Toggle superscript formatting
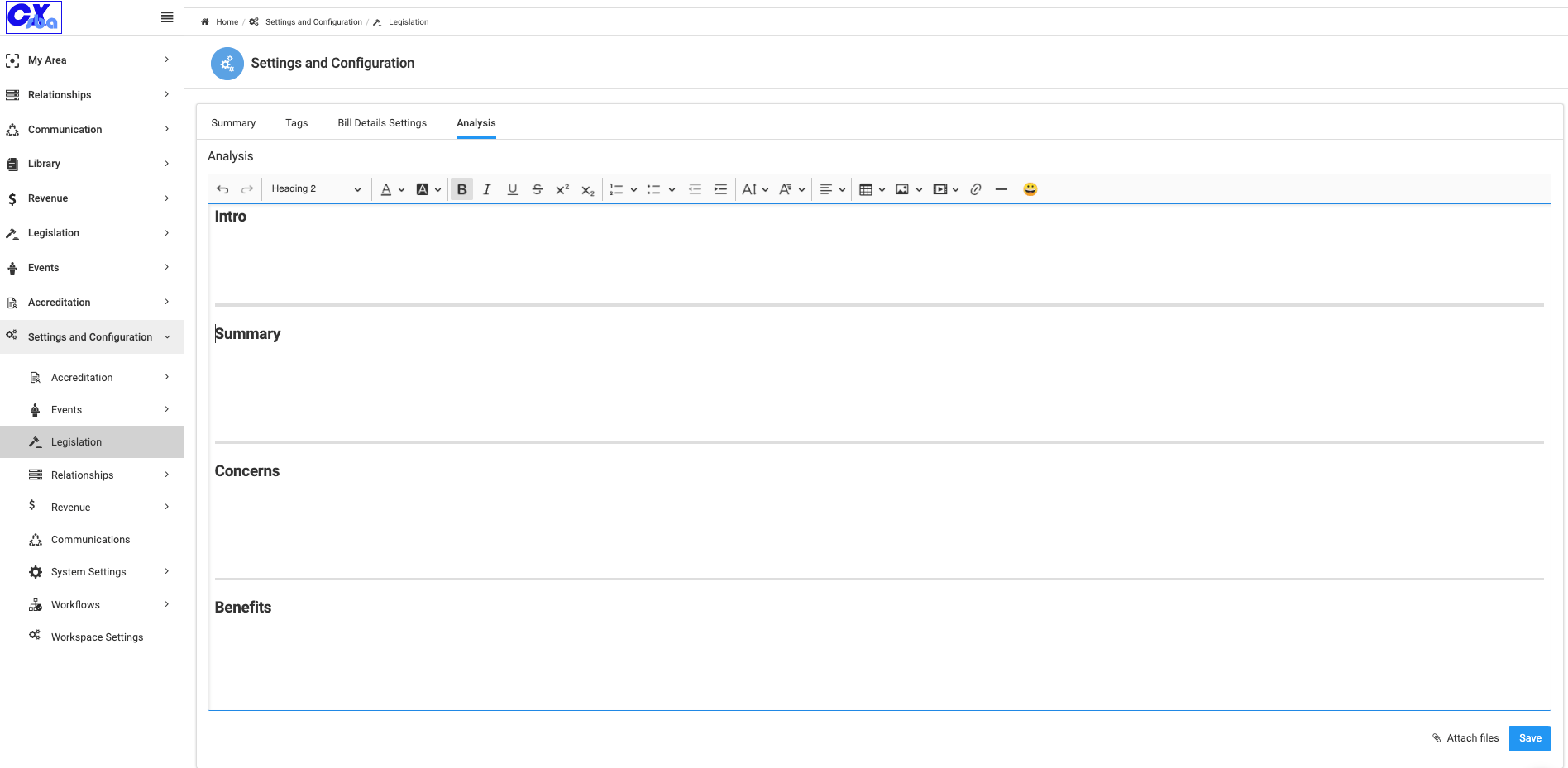Viewport: 1568px width, 768px height. tap(562, 189)
